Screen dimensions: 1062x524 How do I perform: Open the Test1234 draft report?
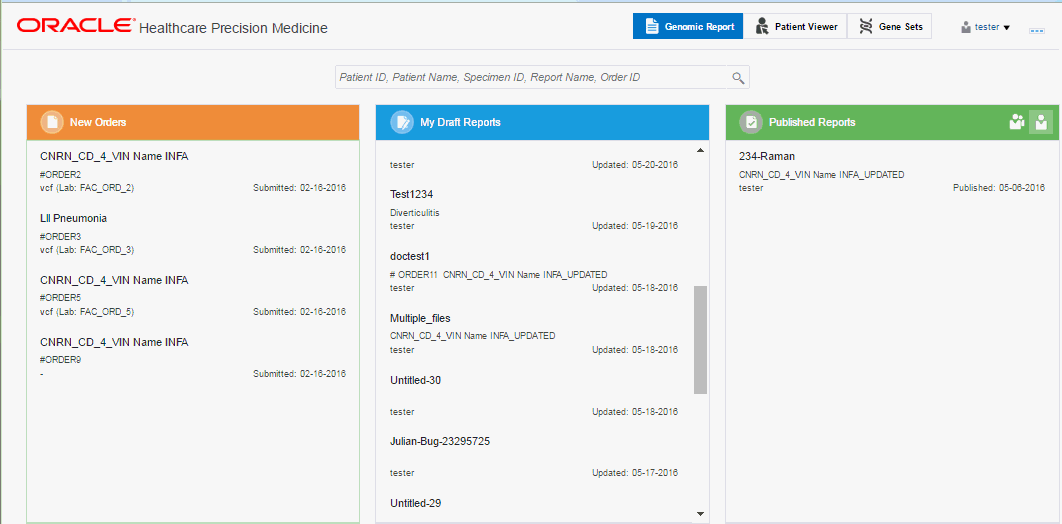(x=534, y=209)
